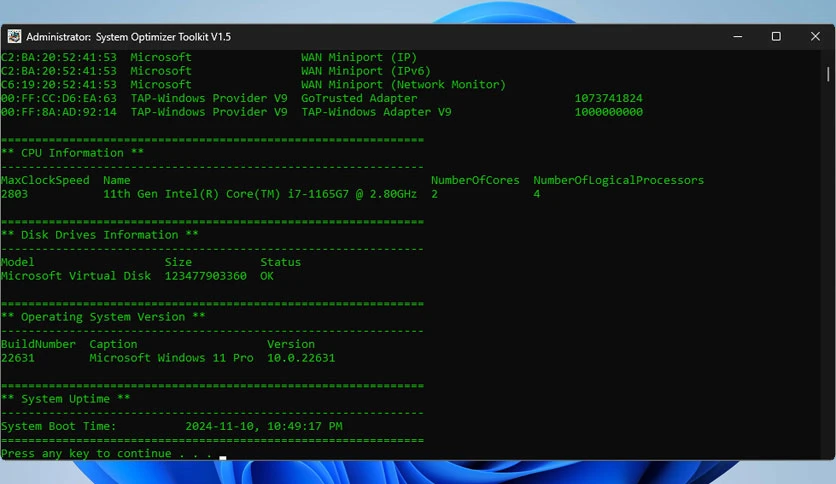This screenshot has width=836, height=484.
Task: Close the System Optimizer Toolkit window
Action: coord(815,36)
